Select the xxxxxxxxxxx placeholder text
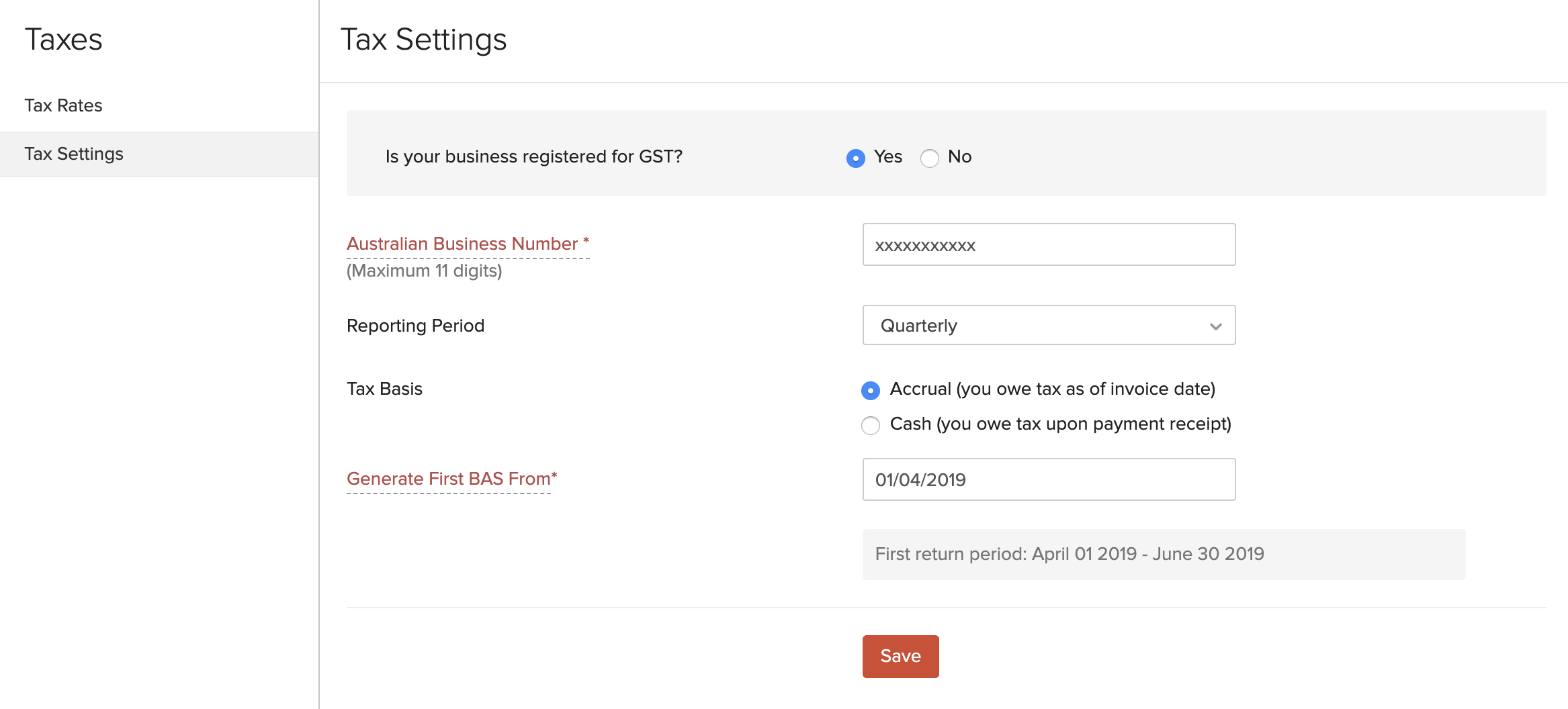Screen dimensions: 1568x709 tap(924, 246)
